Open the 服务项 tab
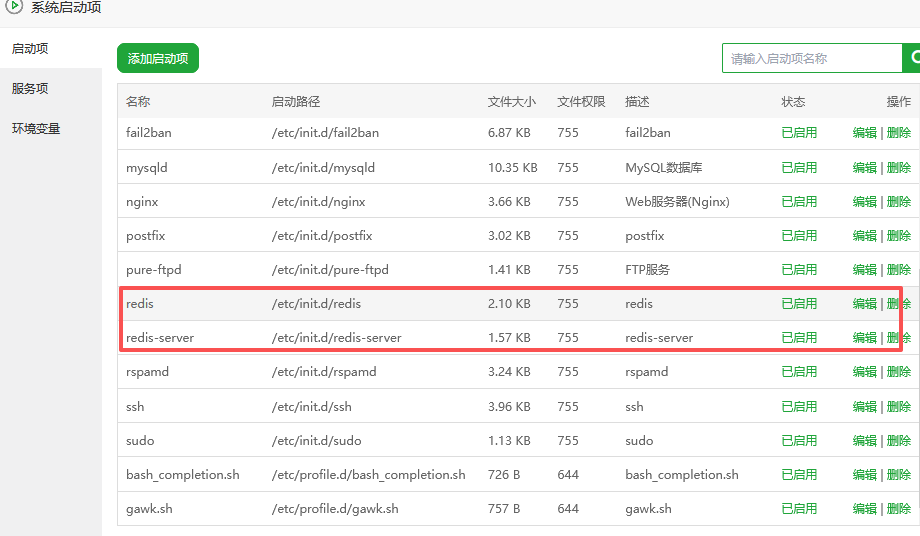Screen dimensions: 920x536 pos(30,88)
